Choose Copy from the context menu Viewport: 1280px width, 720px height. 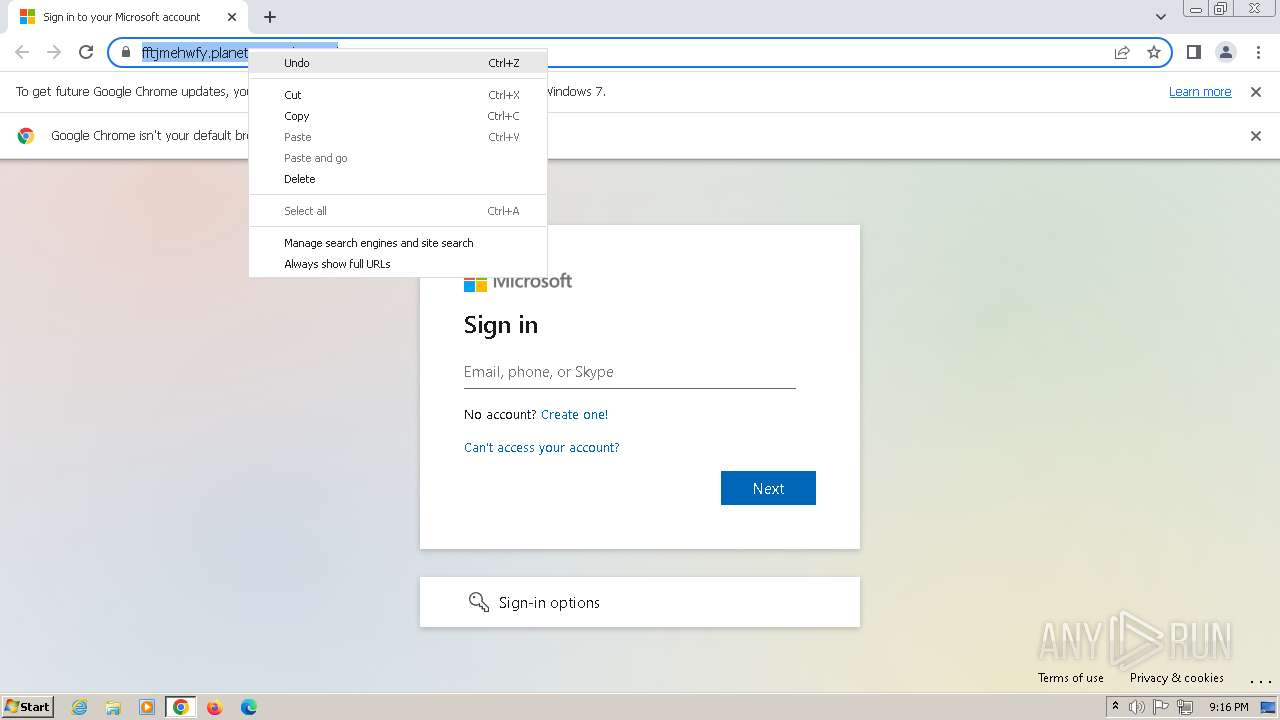[398, 116]
